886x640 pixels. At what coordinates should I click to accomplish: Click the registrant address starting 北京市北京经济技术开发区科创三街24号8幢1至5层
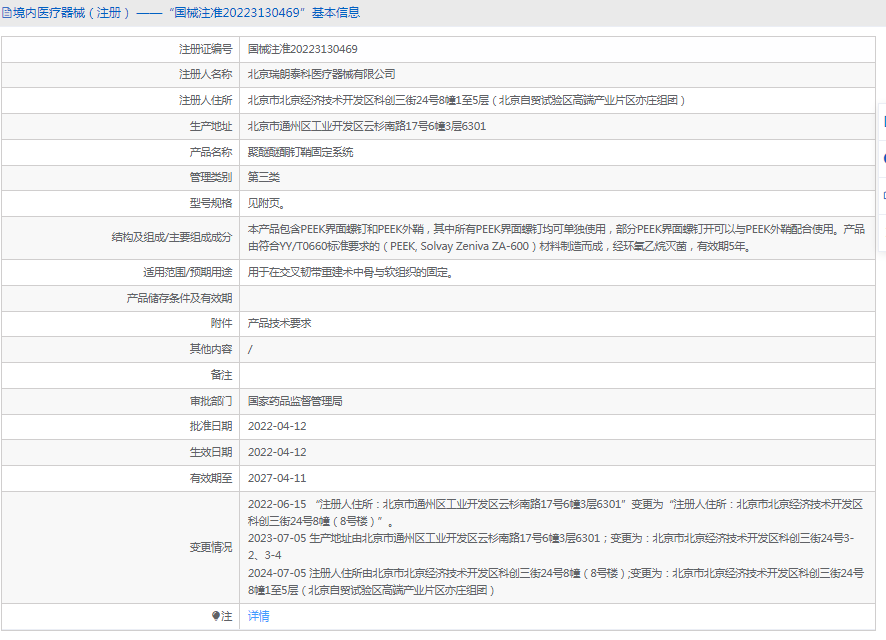(x=466, y=101)
